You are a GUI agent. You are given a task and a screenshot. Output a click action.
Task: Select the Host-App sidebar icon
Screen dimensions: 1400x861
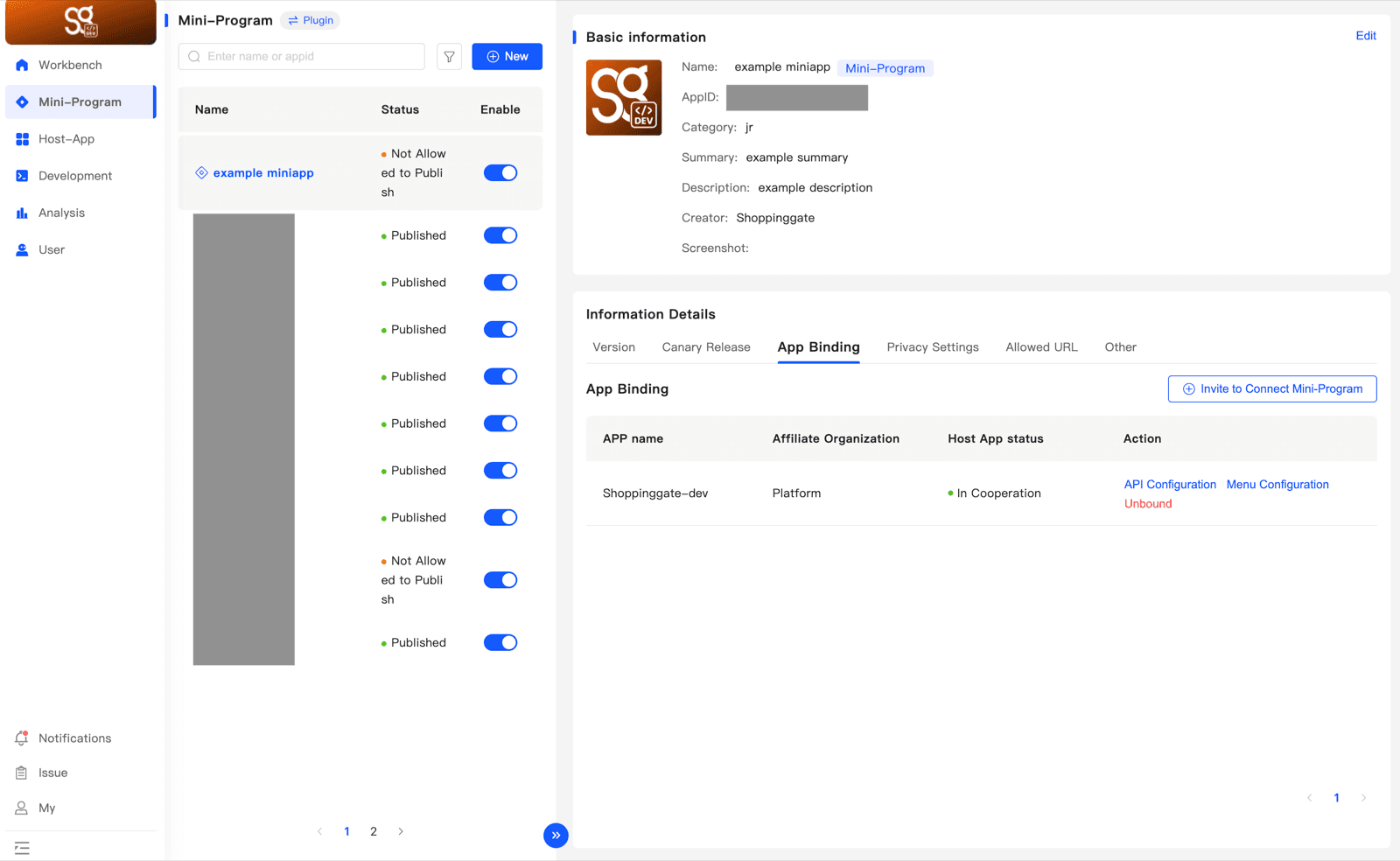(x=22, y=139)
